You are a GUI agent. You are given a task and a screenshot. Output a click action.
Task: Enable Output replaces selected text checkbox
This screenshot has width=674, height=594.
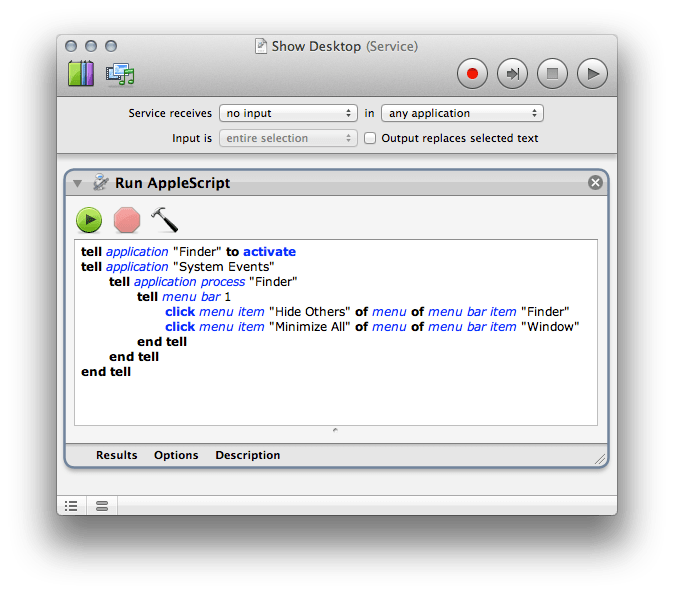click(370, 138)
